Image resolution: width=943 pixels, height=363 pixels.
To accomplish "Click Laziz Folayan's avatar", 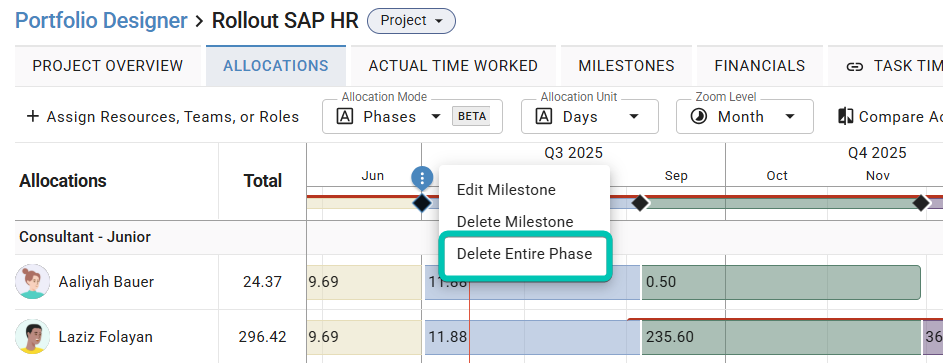I will click(32, 337).
